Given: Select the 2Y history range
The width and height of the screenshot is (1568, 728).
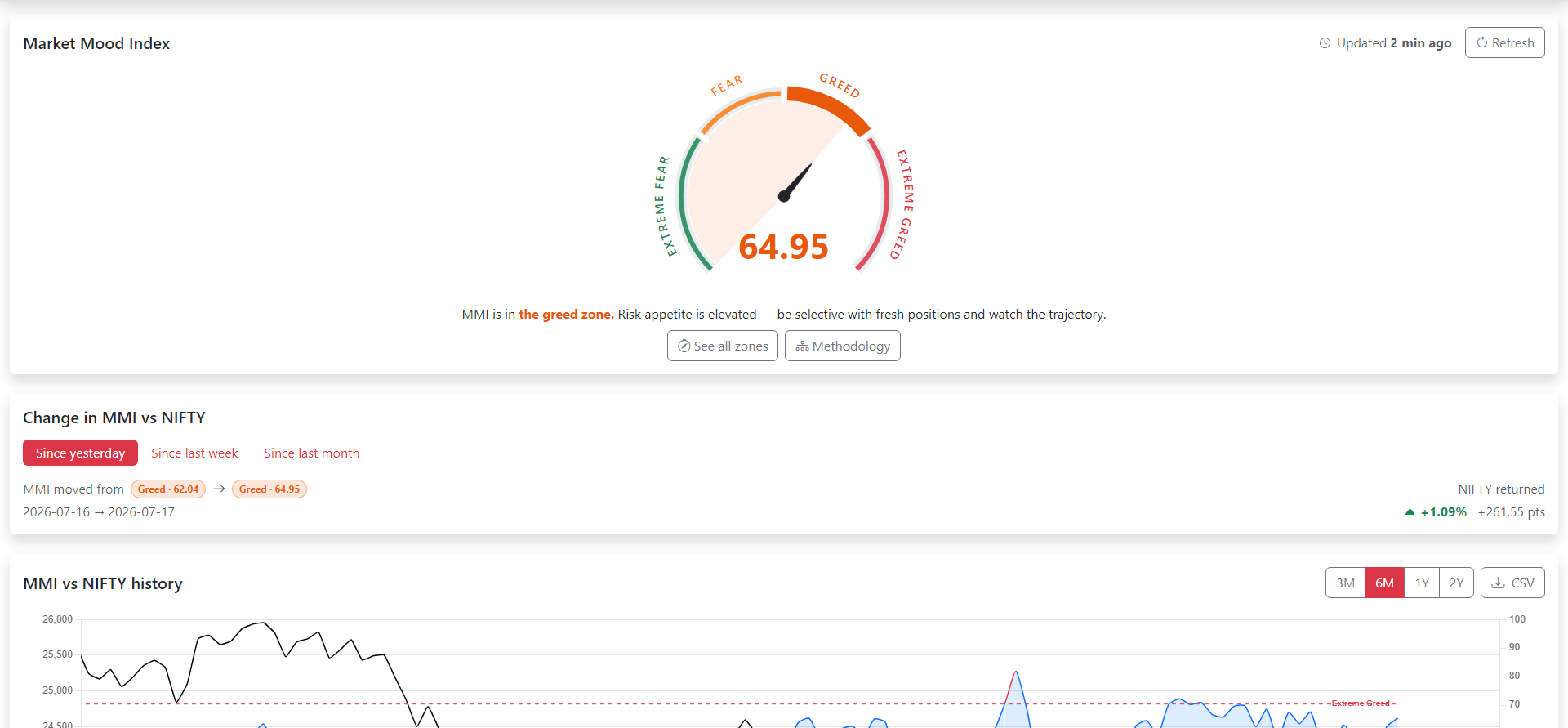Looking at the screenshot, I should tap(1456, 583).
